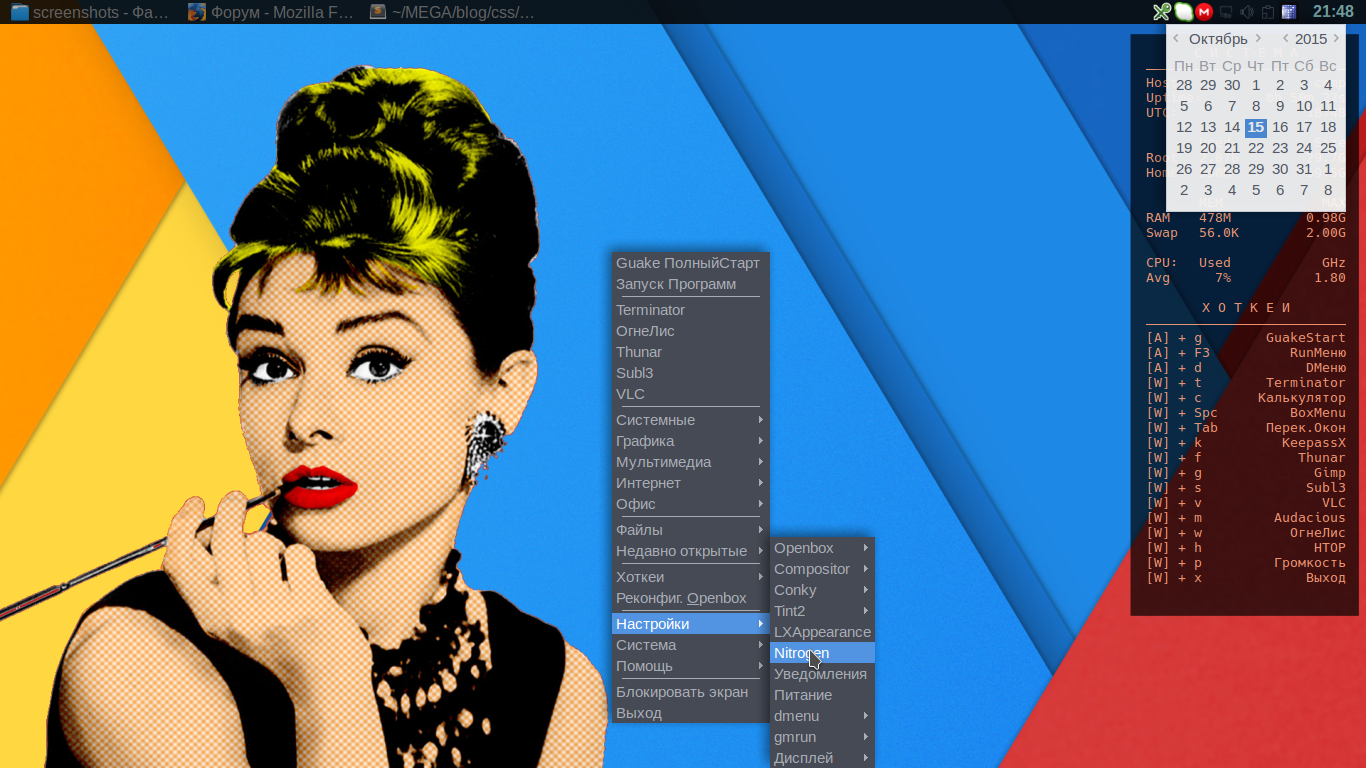The width and height of the screenshot is (1366, 768).
Task: Click the highlighted Настройки menu entry
Action: 690,624
